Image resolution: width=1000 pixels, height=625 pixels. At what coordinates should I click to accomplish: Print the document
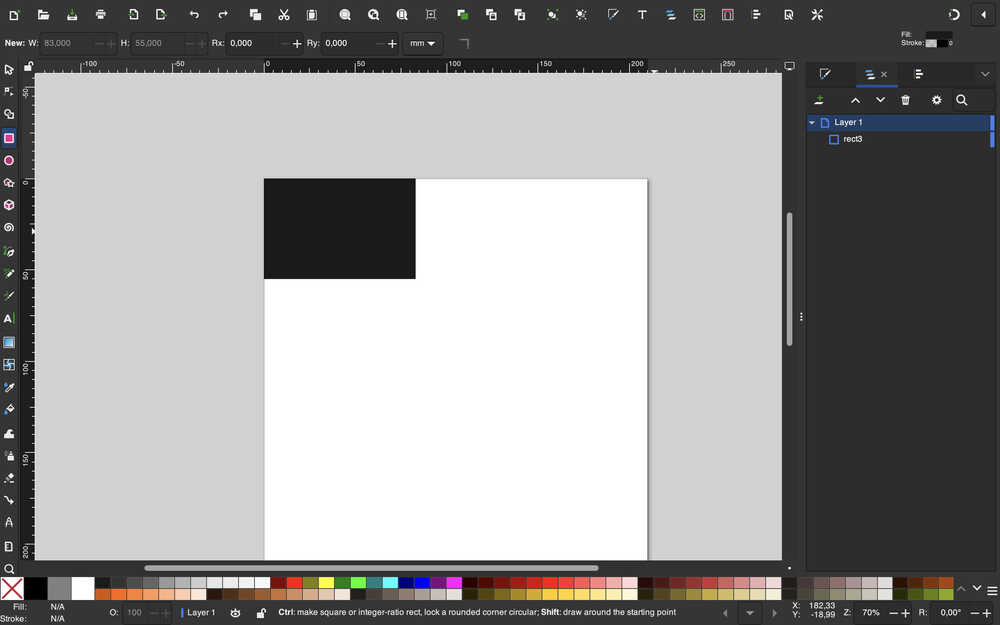click(101, 15)
